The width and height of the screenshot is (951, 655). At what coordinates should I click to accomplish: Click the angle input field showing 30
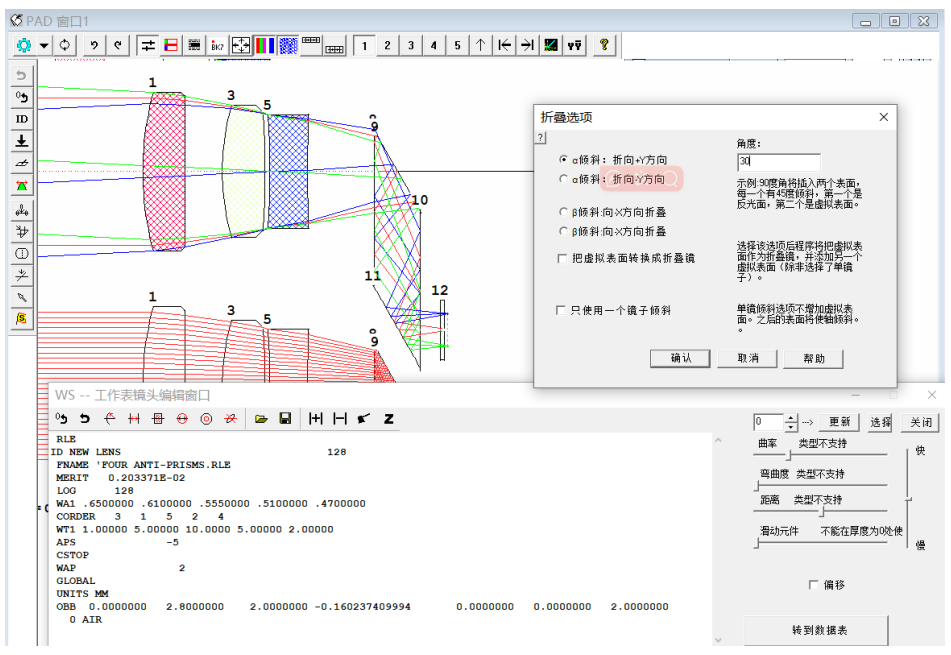point(779,162)
